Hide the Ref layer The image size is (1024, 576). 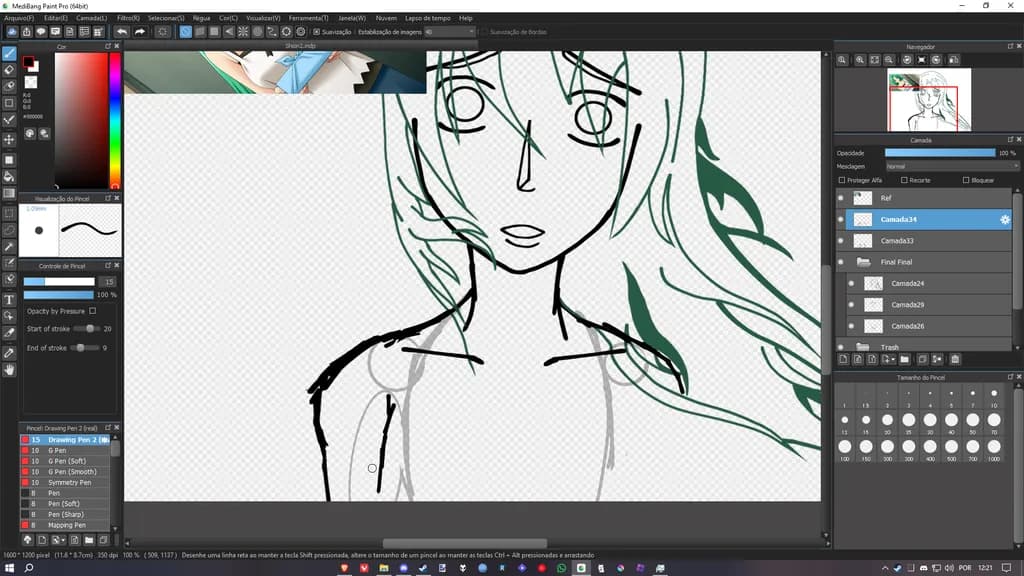coord(841,198)
